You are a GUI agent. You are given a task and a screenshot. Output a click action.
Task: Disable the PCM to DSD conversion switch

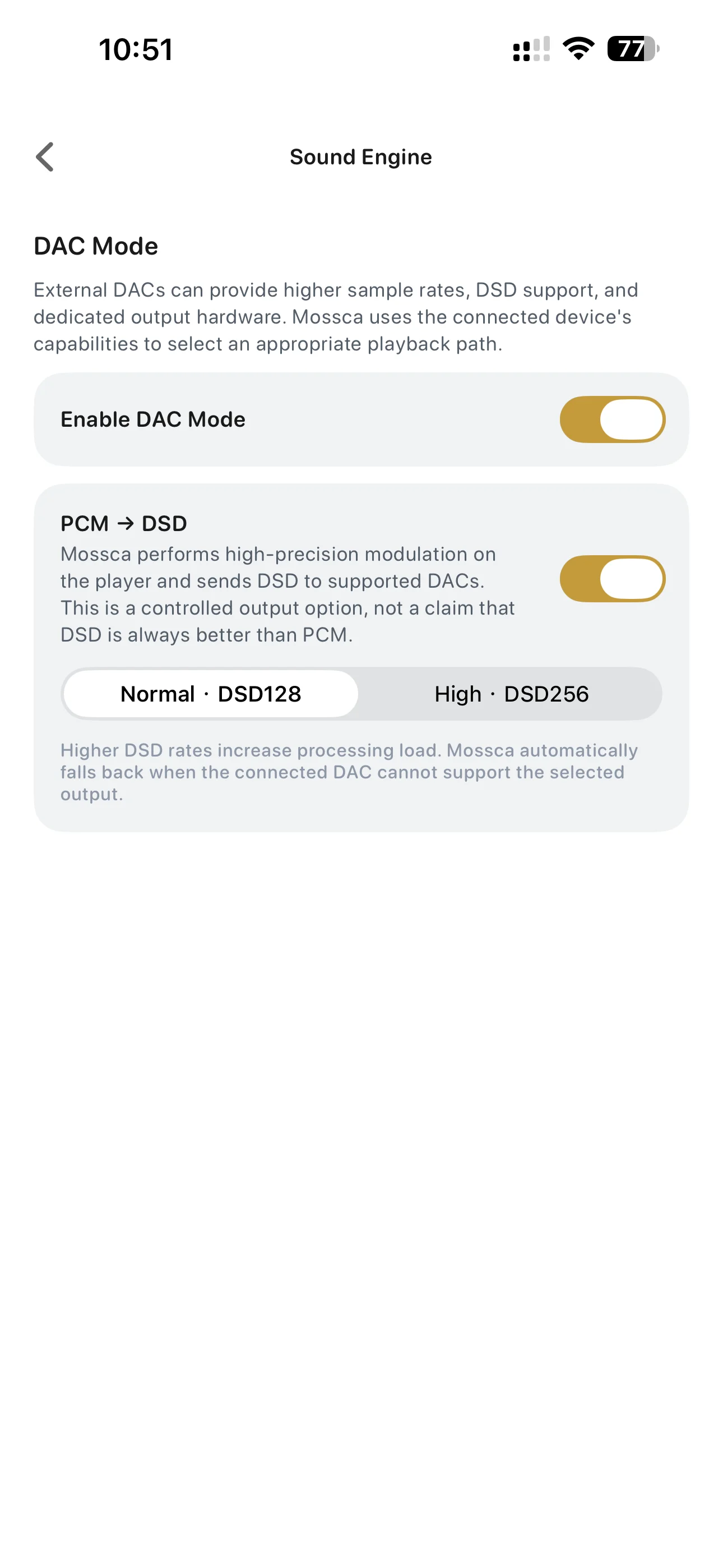coord(612,579)
